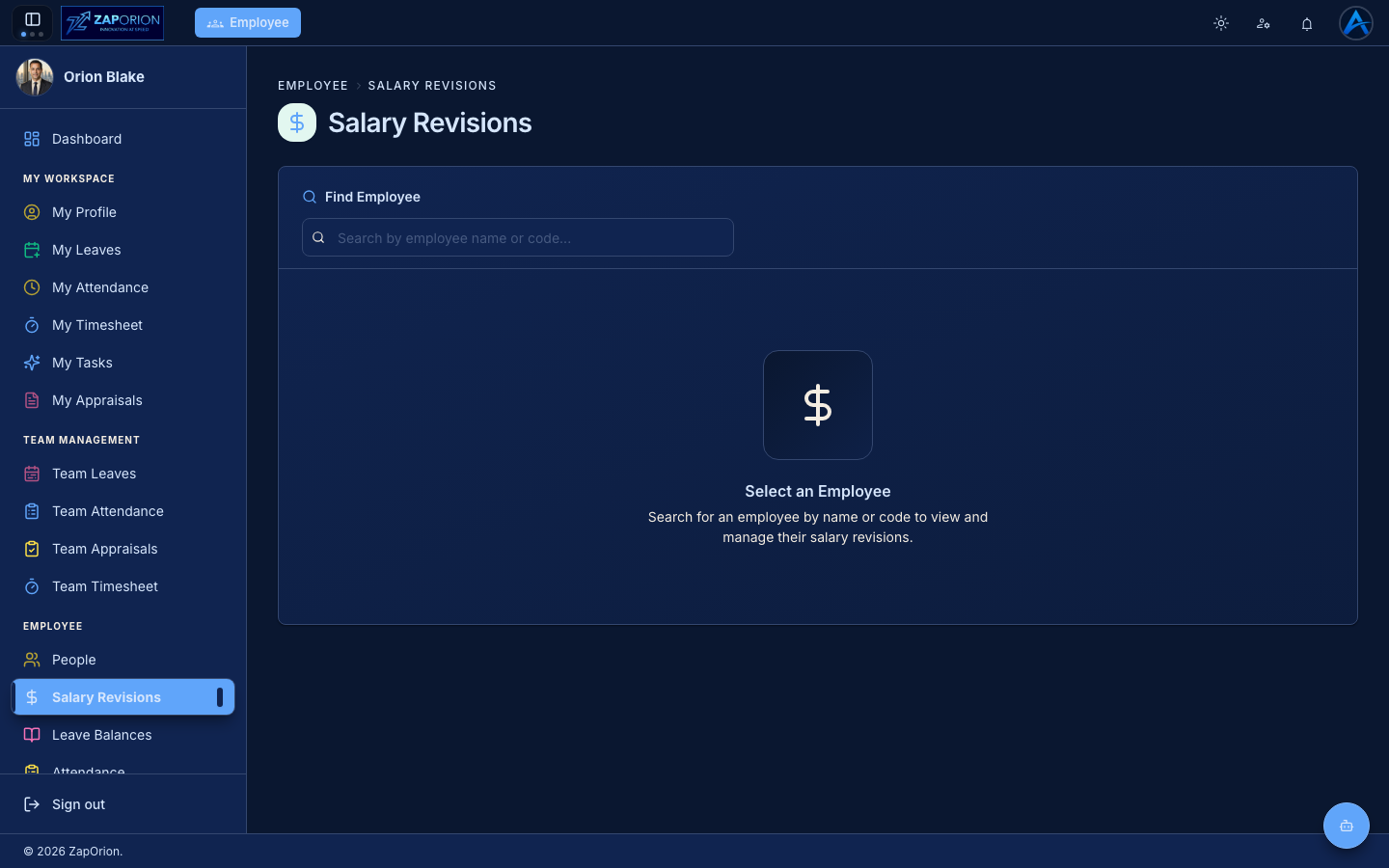Open My Profile page

(123, 212)
